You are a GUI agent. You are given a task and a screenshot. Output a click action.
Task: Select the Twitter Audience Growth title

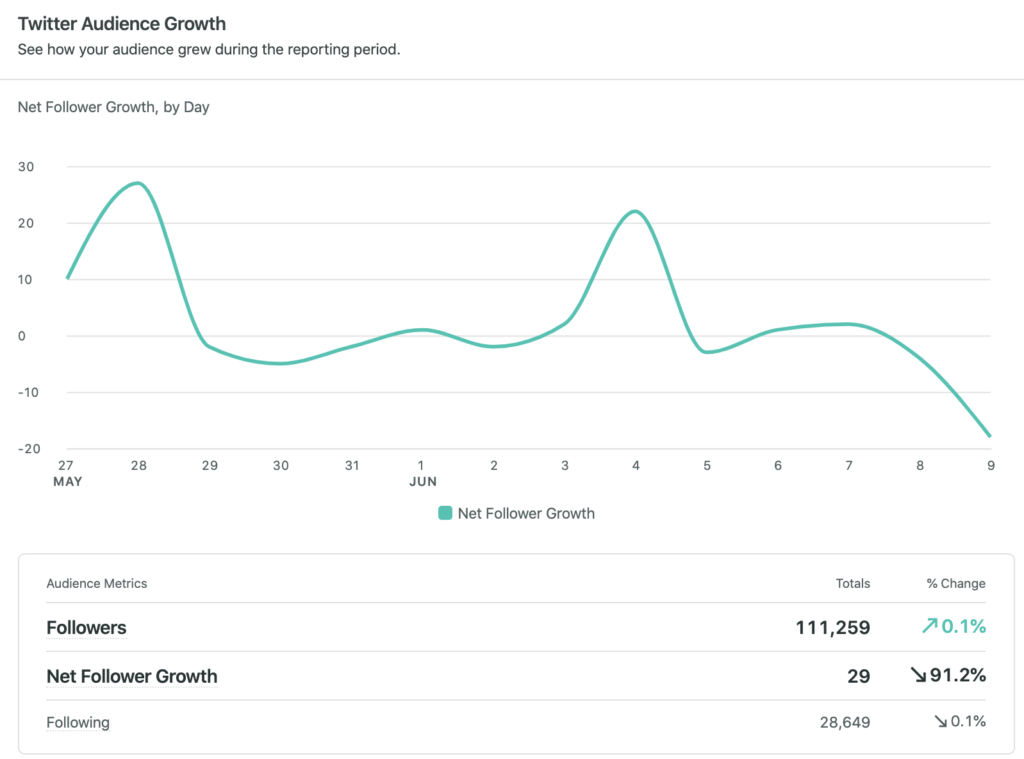coord(121,23)
